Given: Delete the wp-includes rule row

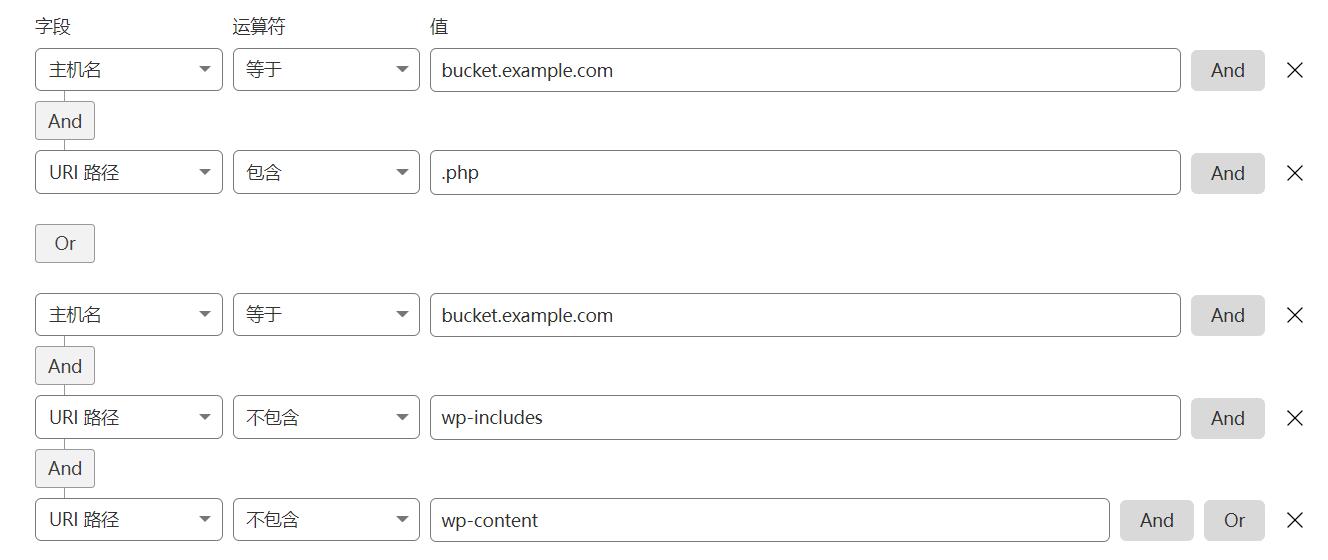Looking at the screenshot, I should (1294, 418).
